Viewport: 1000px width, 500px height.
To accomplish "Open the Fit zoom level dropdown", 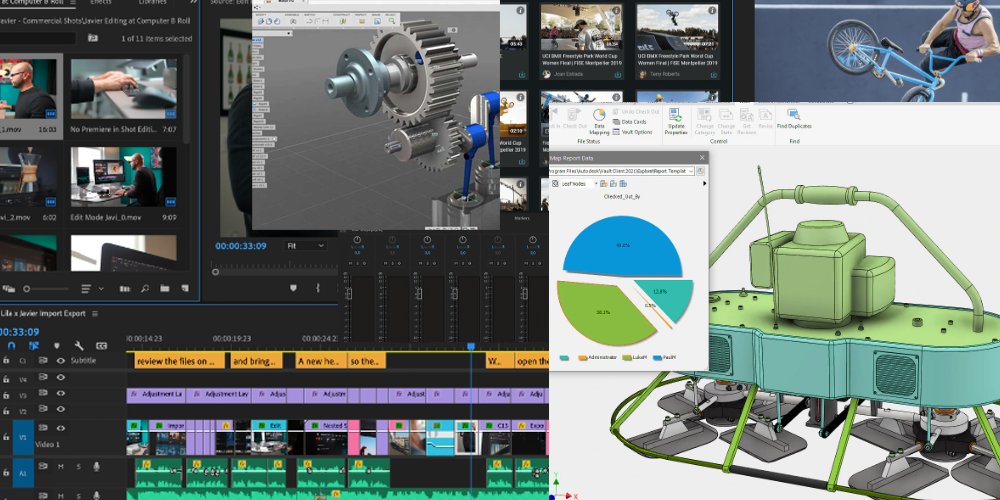I will click(x=305, y=246).
